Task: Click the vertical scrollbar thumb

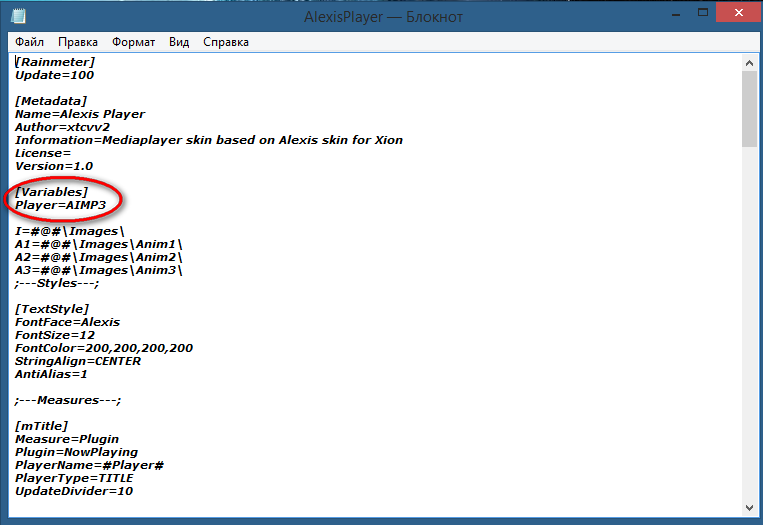Action: coord(749,109)
